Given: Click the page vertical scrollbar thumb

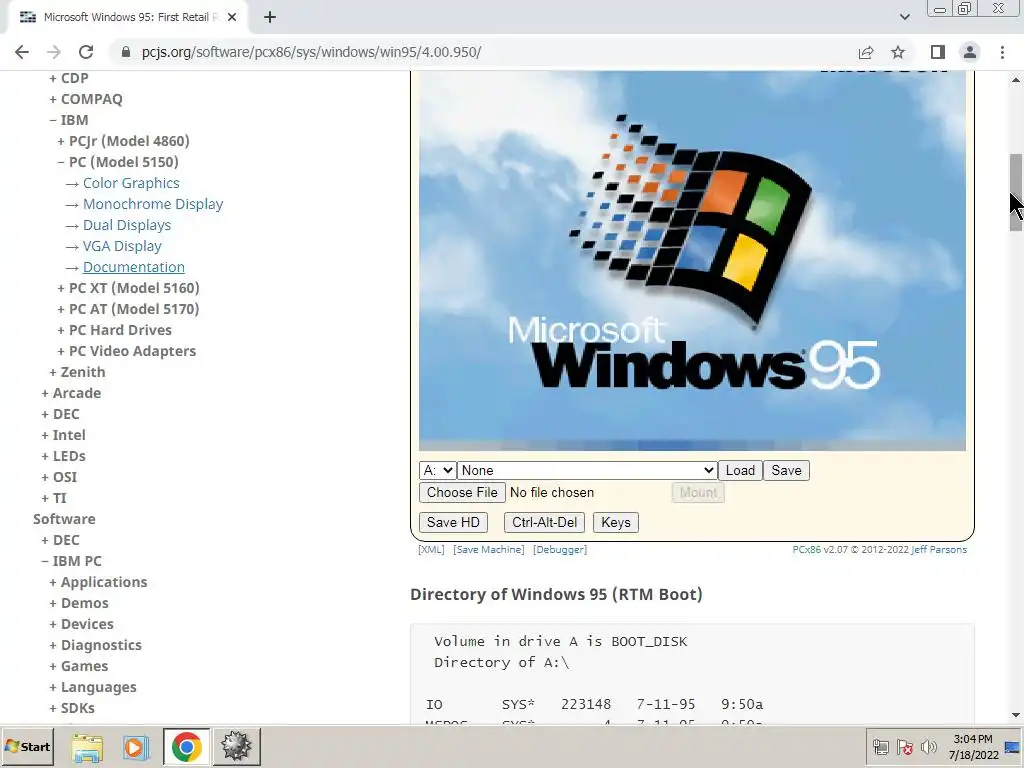Looking at the screenshot, I should click(1016, 193).
